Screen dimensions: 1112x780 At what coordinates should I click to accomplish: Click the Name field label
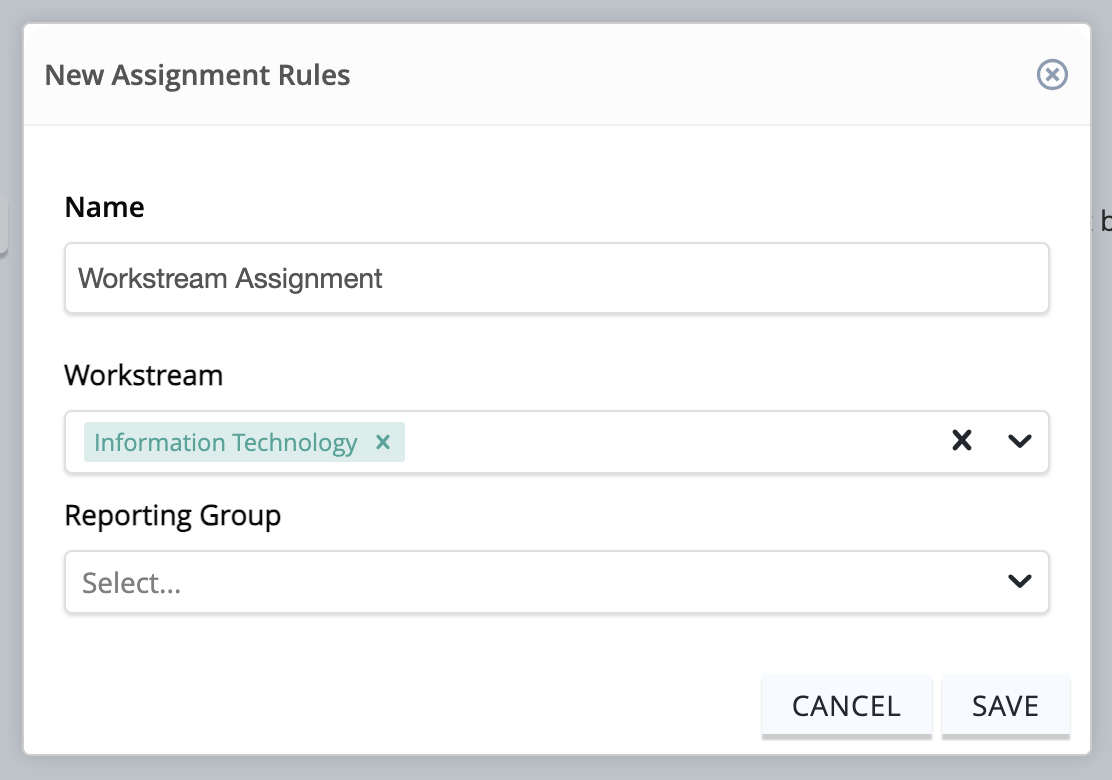(x=104, y=207)
